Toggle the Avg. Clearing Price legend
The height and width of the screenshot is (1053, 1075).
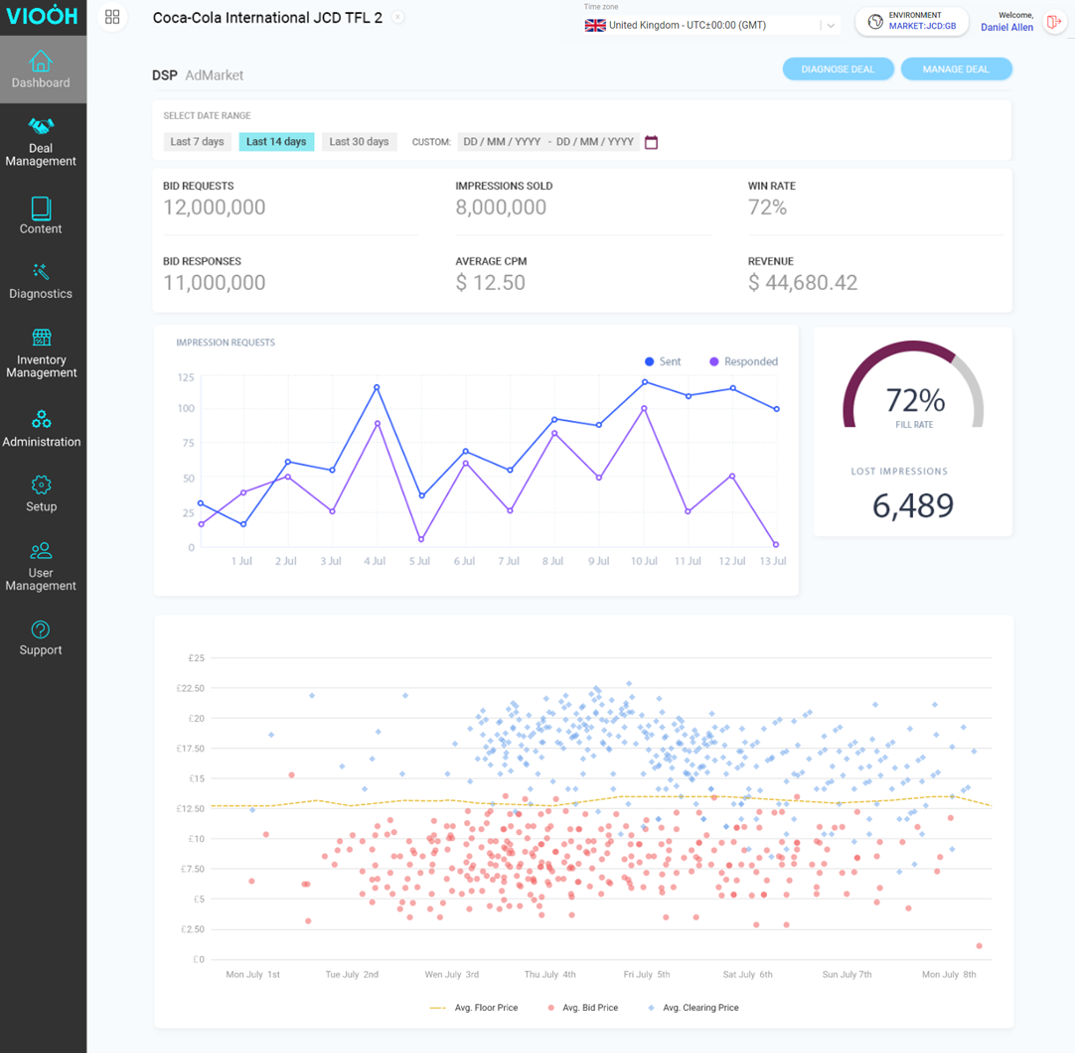click(693, 1008)
